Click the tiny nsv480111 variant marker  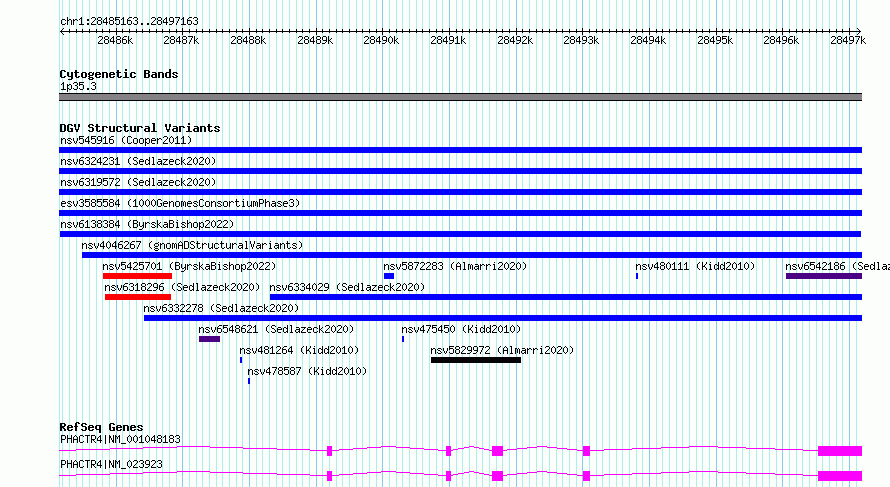point(637,276)
